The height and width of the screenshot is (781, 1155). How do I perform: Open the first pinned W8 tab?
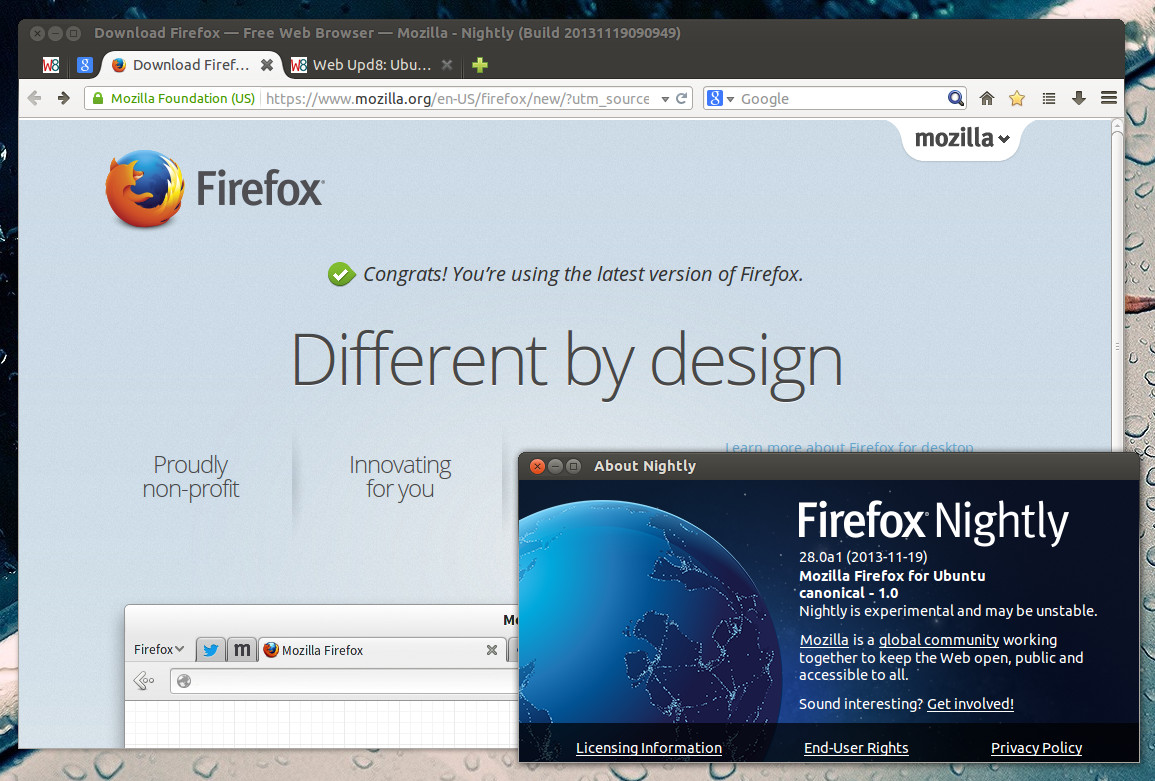click(x=51, y=65)
